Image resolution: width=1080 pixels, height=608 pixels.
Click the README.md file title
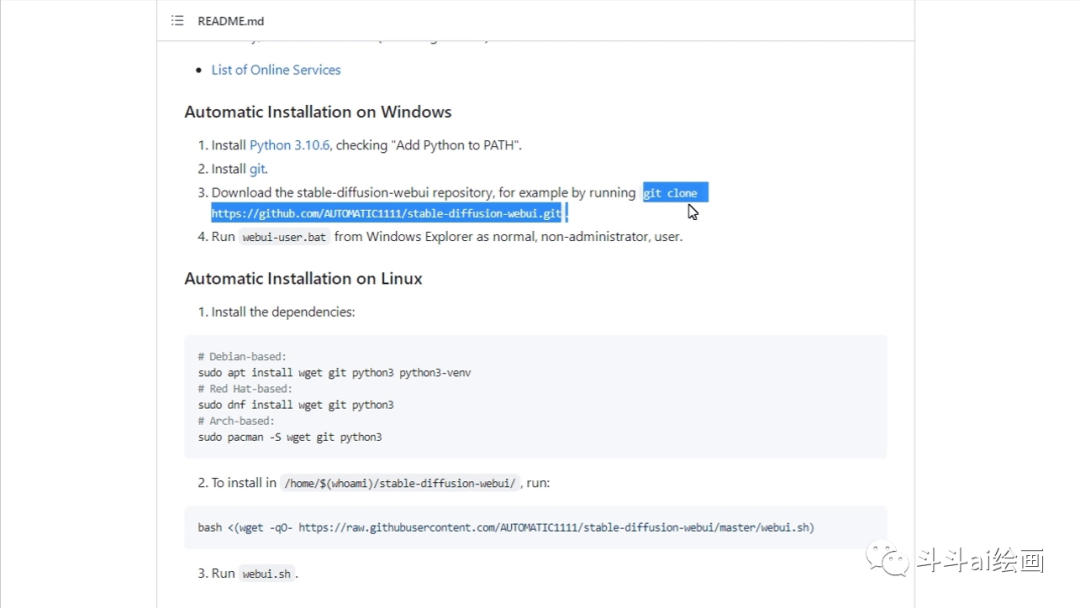point(231,21)
